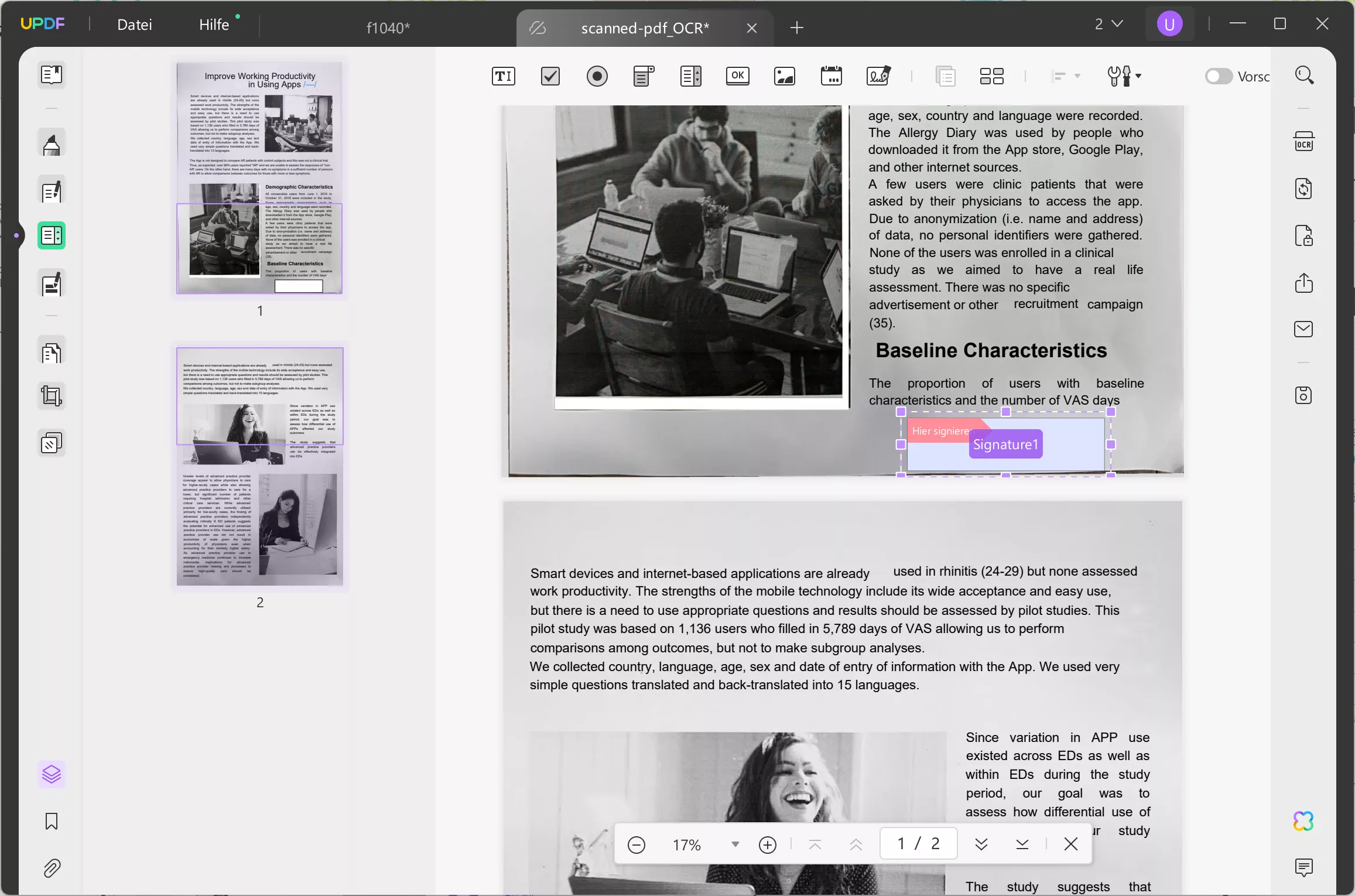Insert a signature form field
The image size is (1355, 896).
(878, 76)
